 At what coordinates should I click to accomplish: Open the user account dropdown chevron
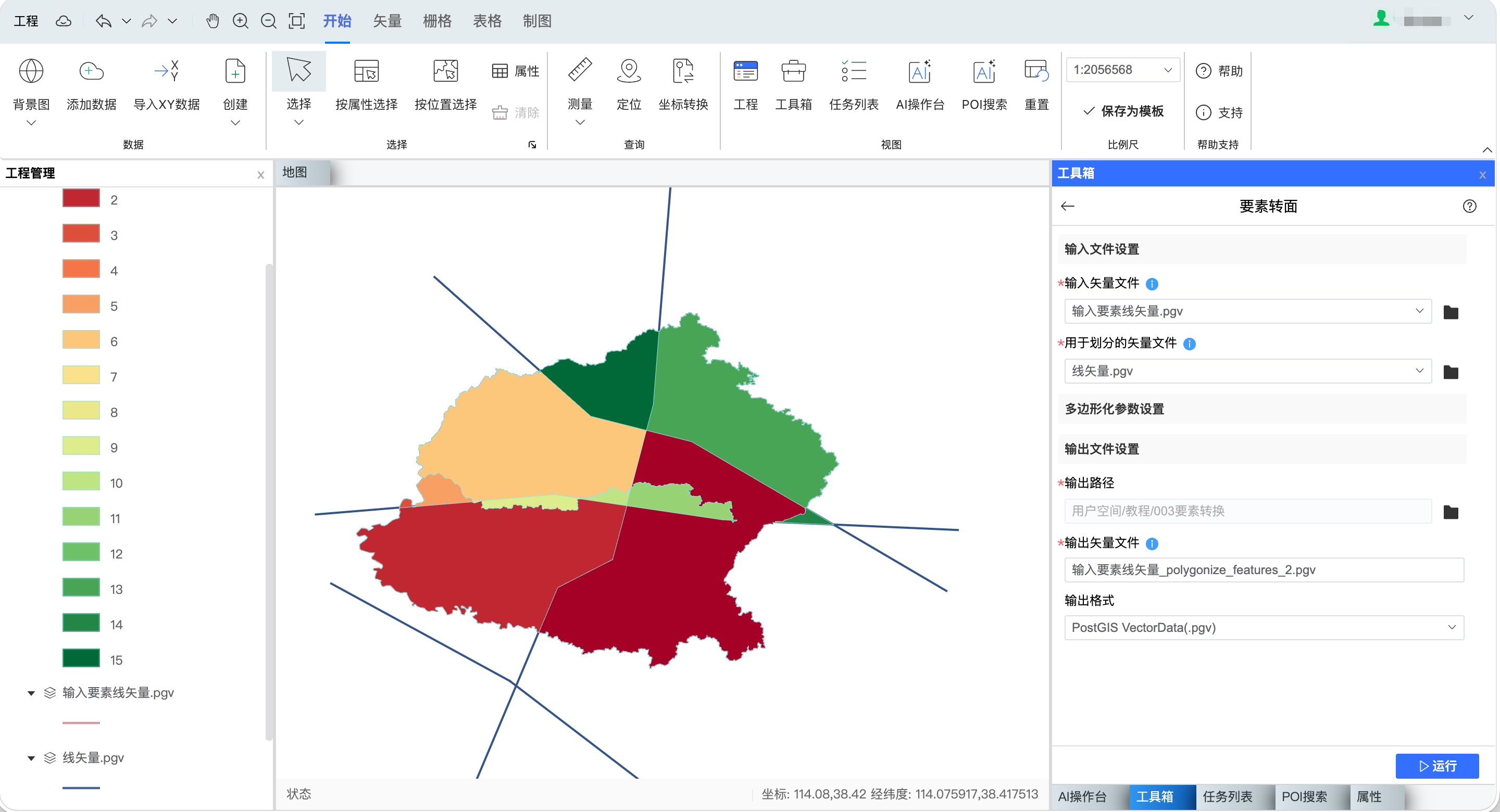[x=1469, y=18]
